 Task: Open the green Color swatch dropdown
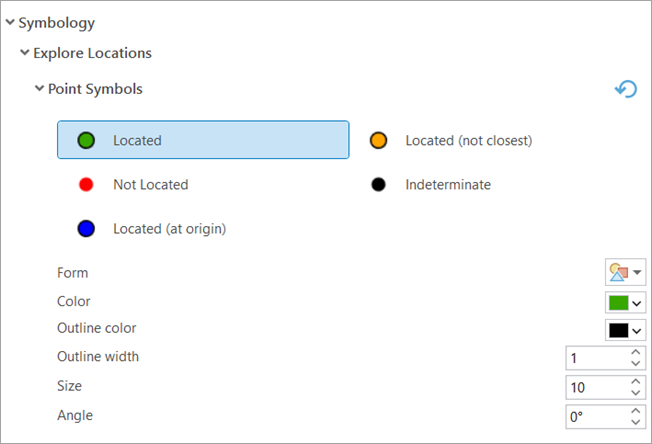[x=625, y=303]
